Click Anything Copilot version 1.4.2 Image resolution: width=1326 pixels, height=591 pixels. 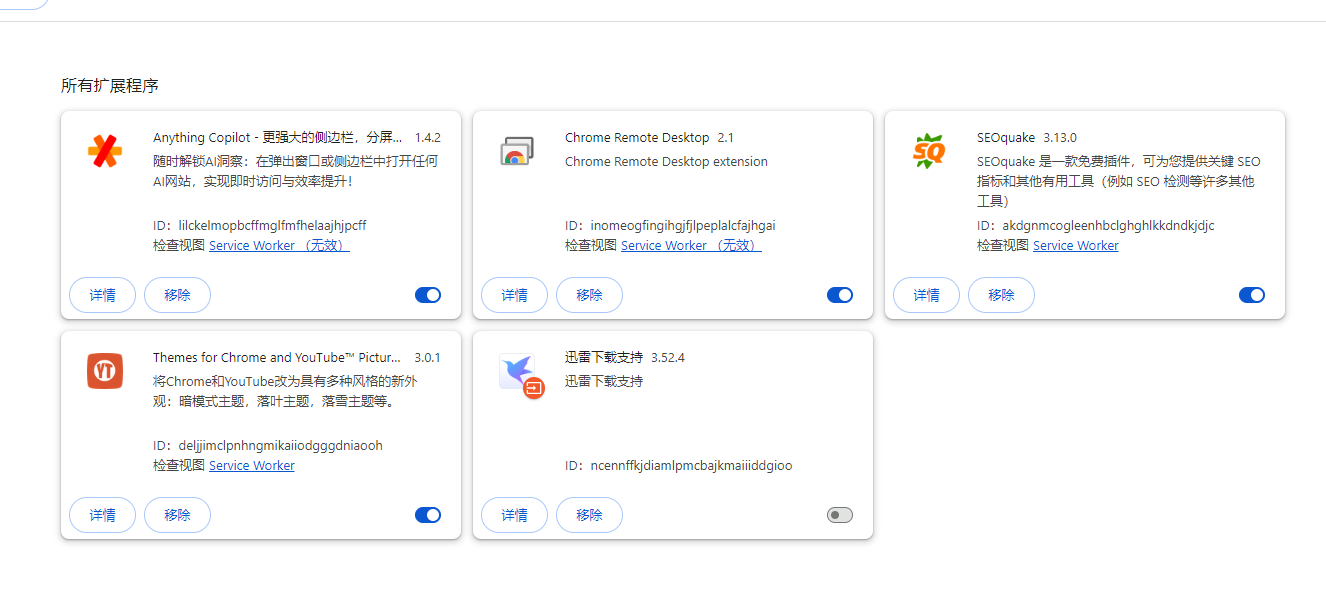point(428,138)
